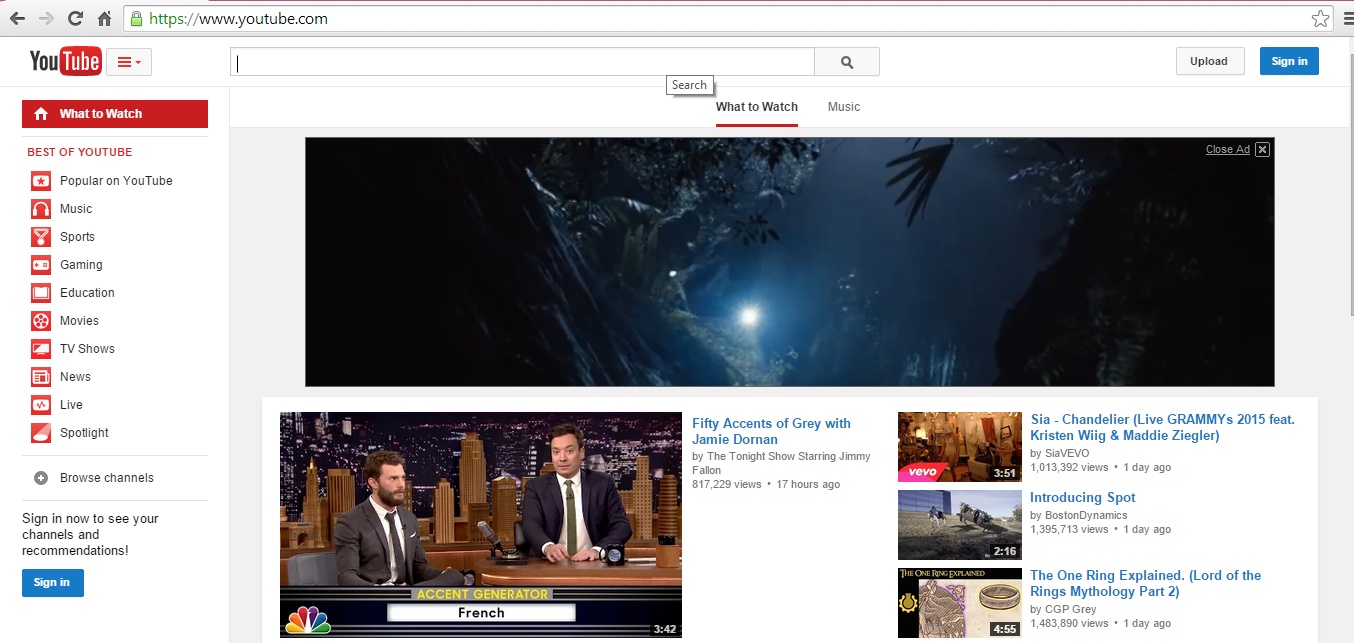Reload the page in browser

click(75, 19)
